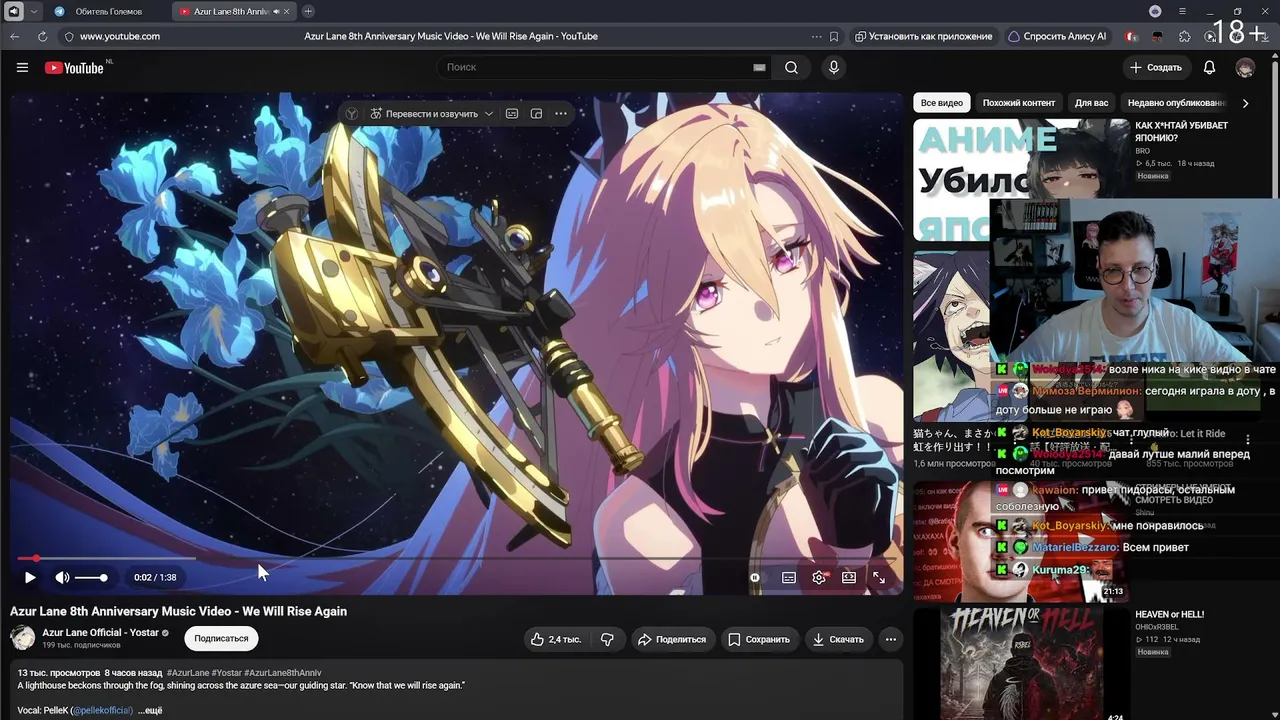Go back in browser history
The image size is (1280, 720).
pyautogui.click(x=15, y=36)
